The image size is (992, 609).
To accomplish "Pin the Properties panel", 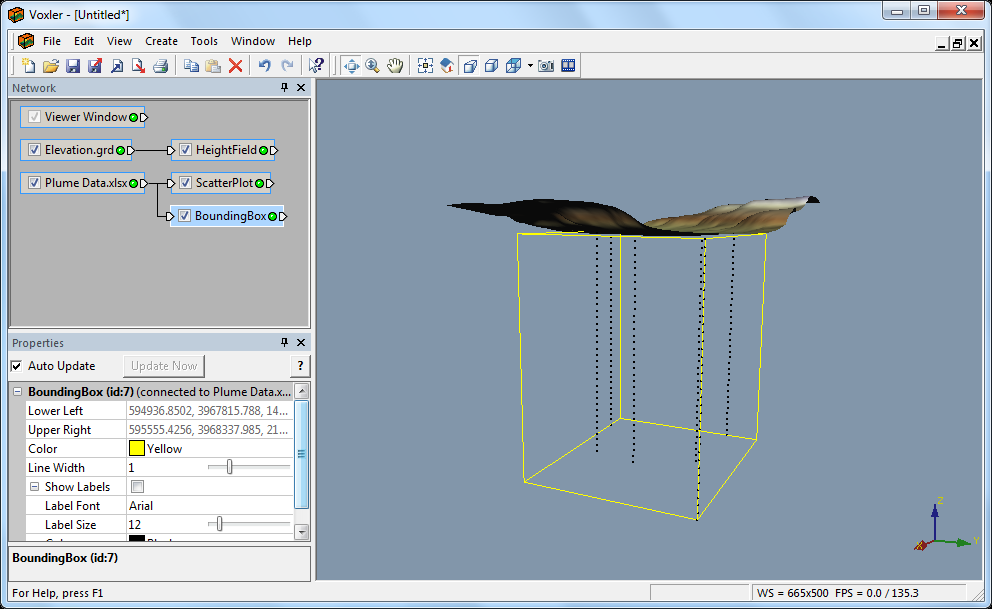I will 284,342.
